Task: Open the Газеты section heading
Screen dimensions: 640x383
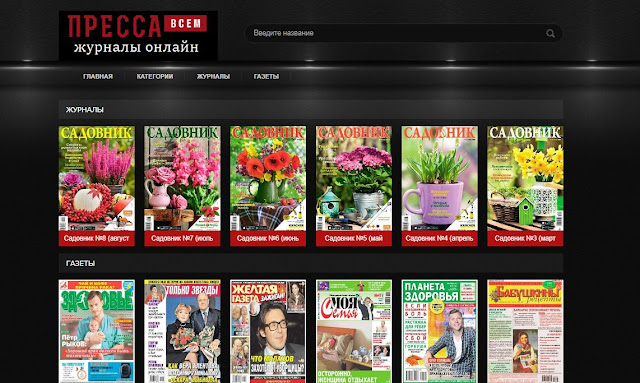Action: tap(80, 263)
